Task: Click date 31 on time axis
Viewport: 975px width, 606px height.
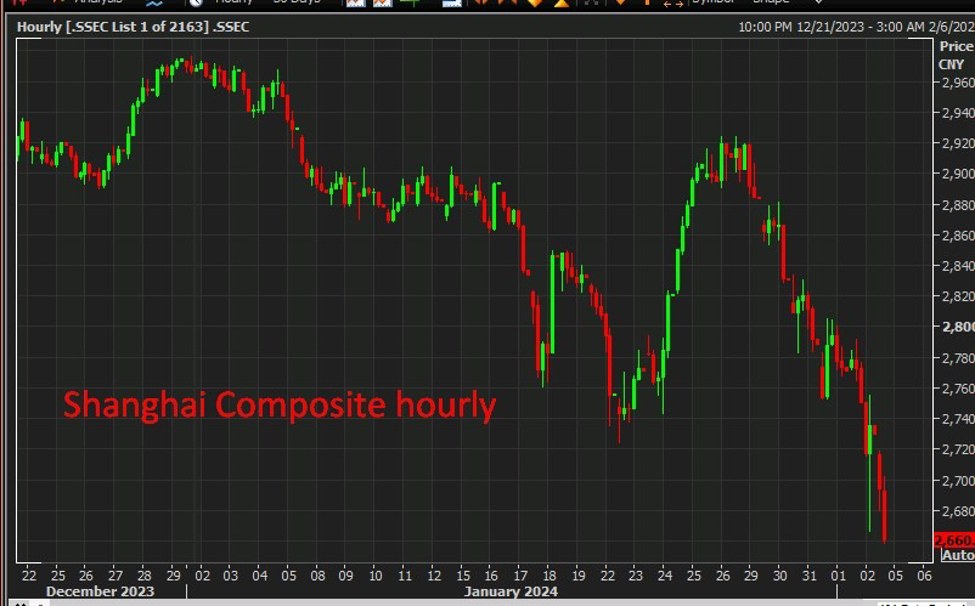Action: pyautogui.click(x=809, y=575)
